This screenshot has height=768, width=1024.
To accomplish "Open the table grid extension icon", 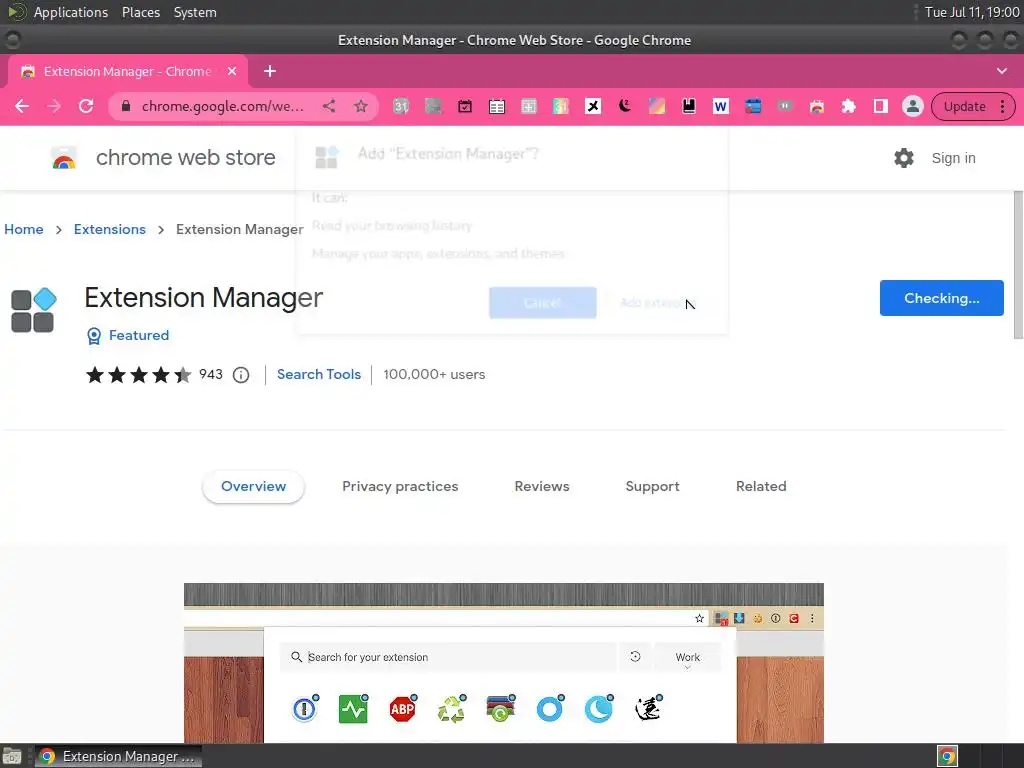I will 497,106.
